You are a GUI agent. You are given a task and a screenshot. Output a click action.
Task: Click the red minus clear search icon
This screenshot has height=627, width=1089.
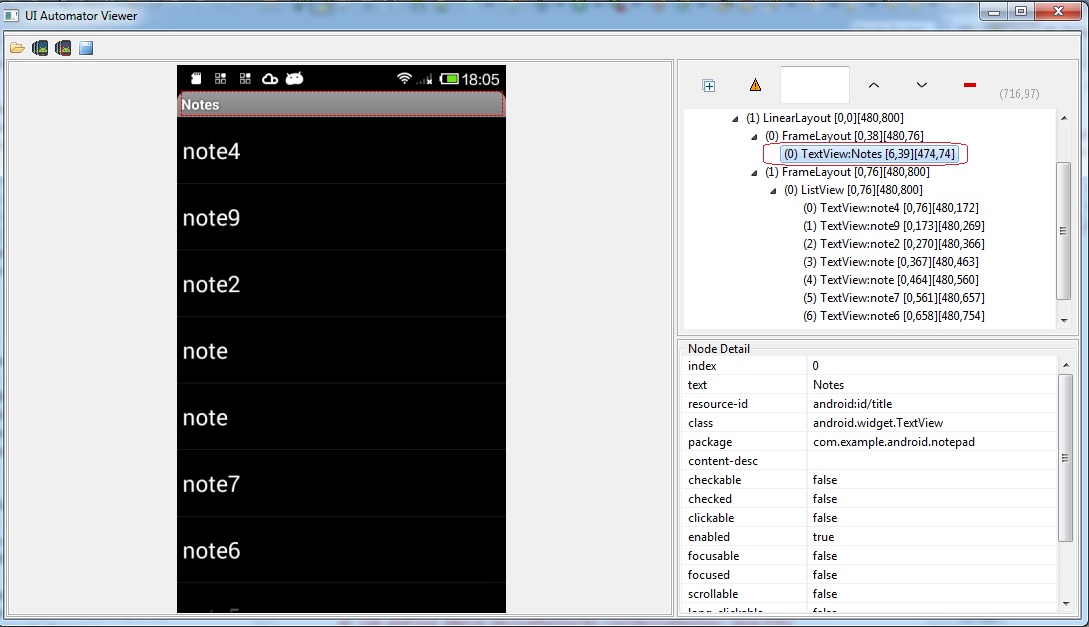pyautogui.click(x=969, y=86)
